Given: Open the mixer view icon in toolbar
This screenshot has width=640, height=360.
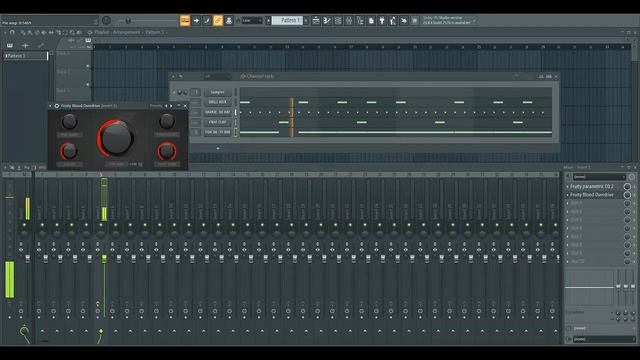Looking at the screenshot, I should click(x=349, y=20).
